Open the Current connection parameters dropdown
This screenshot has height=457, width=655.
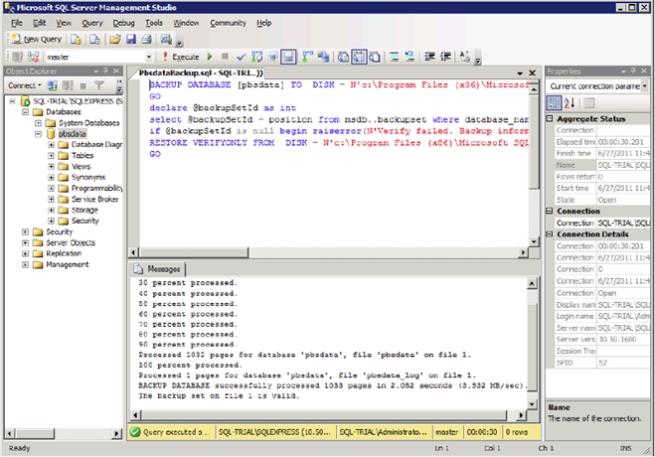[644, 87]
